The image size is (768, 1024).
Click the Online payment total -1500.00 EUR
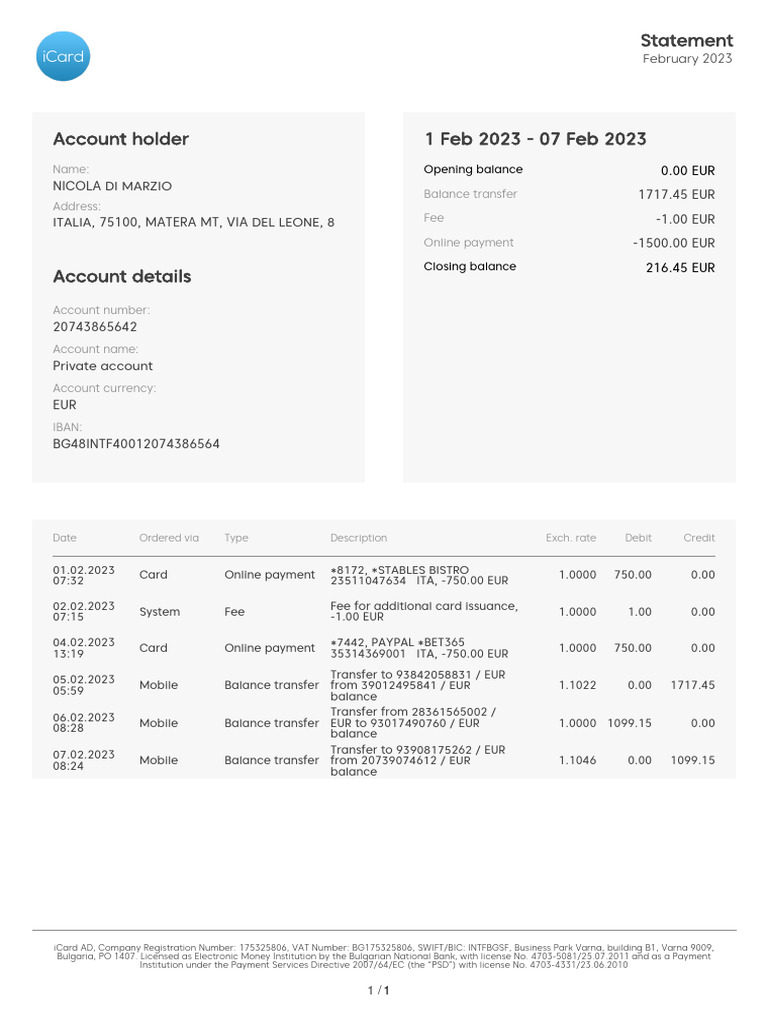point(674,243)
